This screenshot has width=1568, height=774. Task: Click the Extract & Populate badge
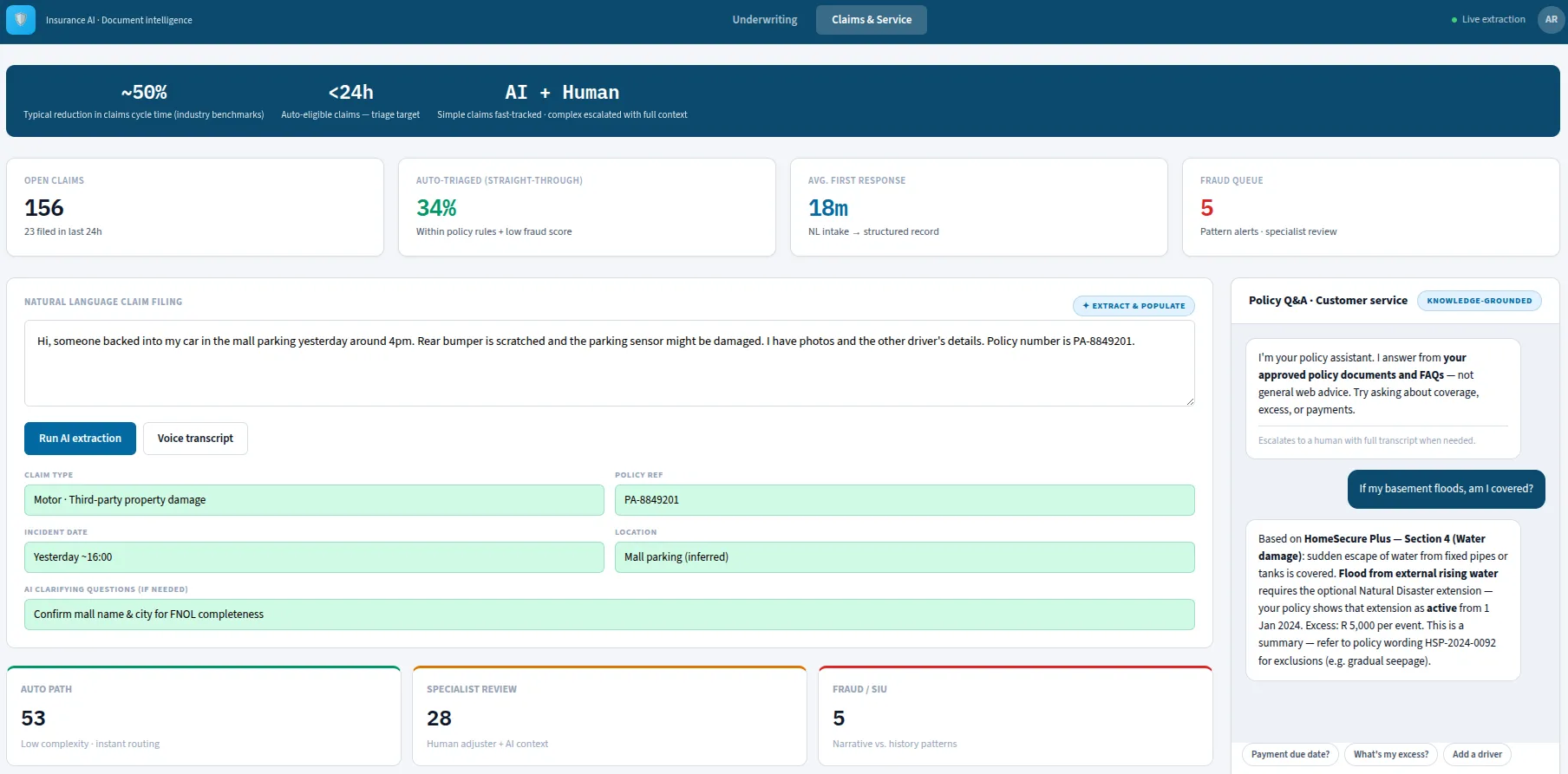[x=1134, y=306]
